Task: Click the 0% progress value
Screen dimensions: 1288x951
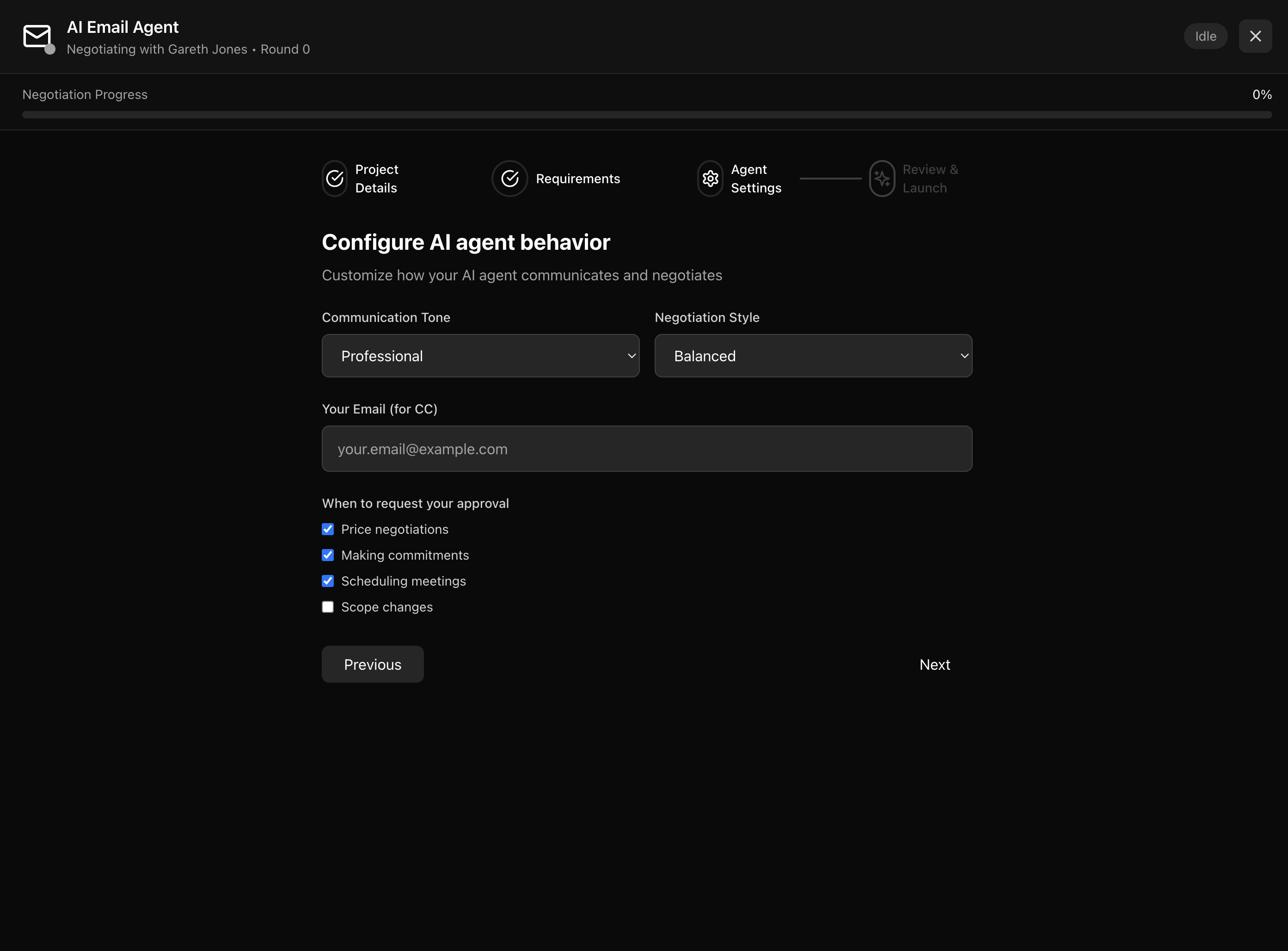Action: coord(1262,94)
